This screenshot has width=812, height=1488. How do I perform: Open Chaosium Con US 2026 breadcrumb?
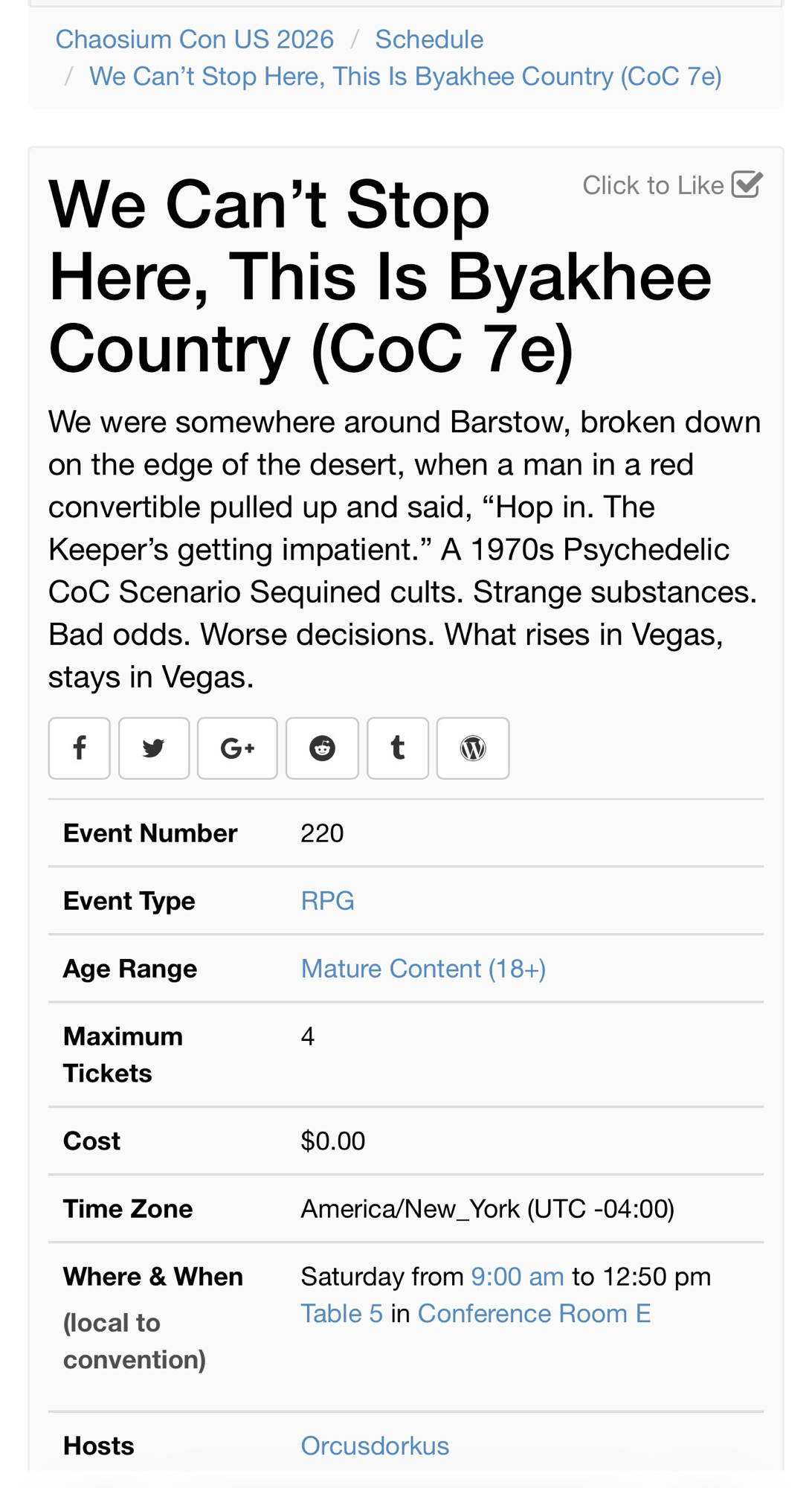195,39
